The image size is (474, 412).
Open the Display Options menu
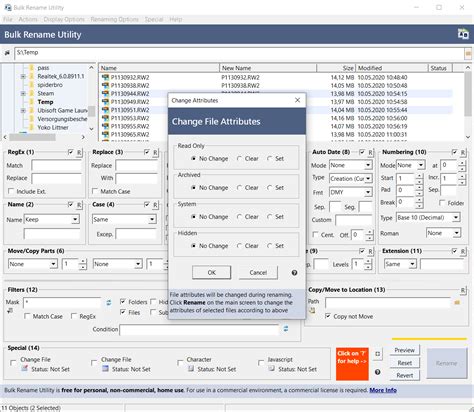click(x=64, y=19)
